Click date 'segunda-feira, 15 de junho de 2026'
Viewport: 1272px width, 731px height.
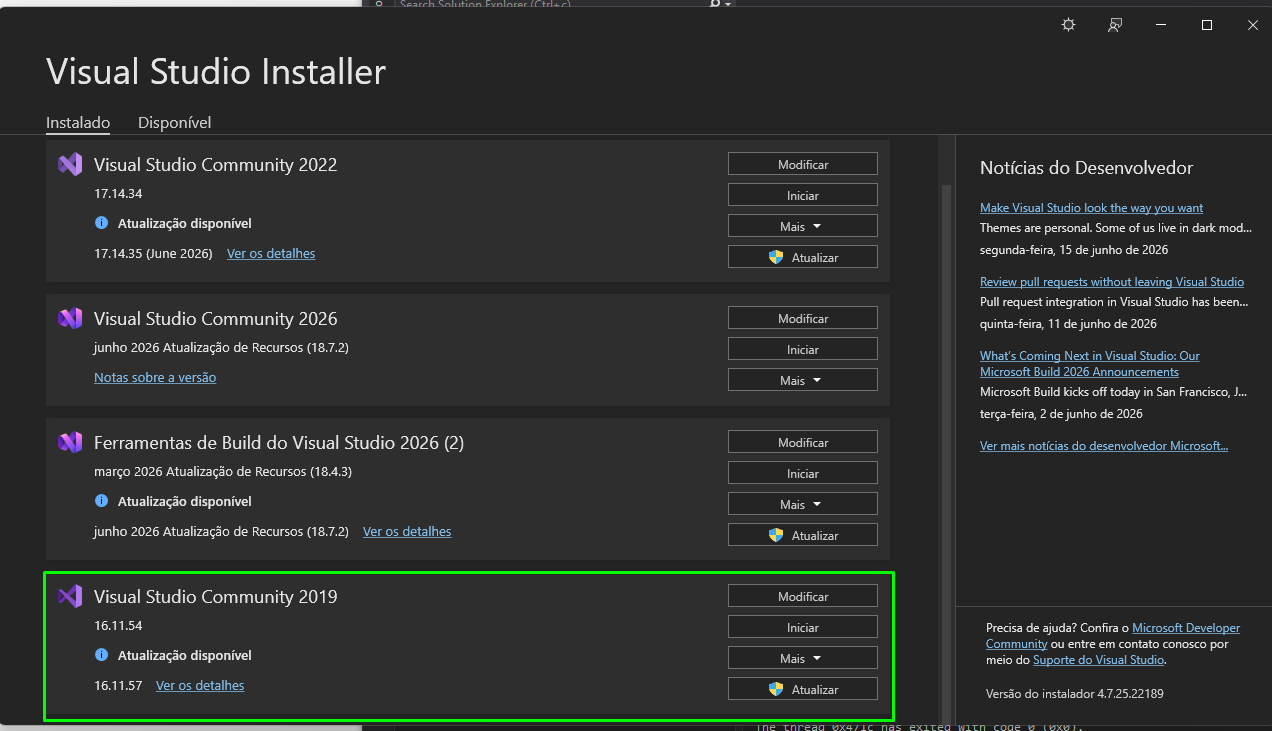coord(1074,250)
